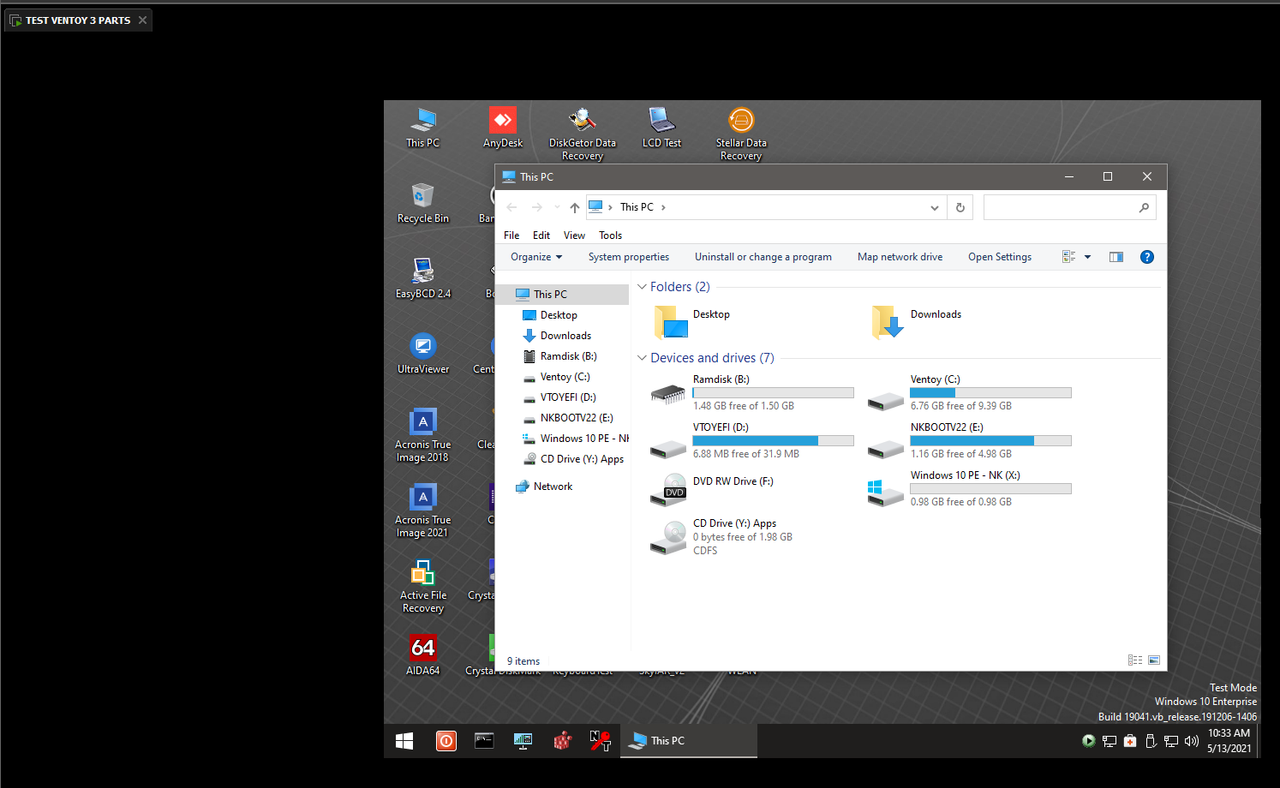Screen dimensions: 1280x788
Task: Switch to details view icon in status bar
Action: coord(1135,660)
